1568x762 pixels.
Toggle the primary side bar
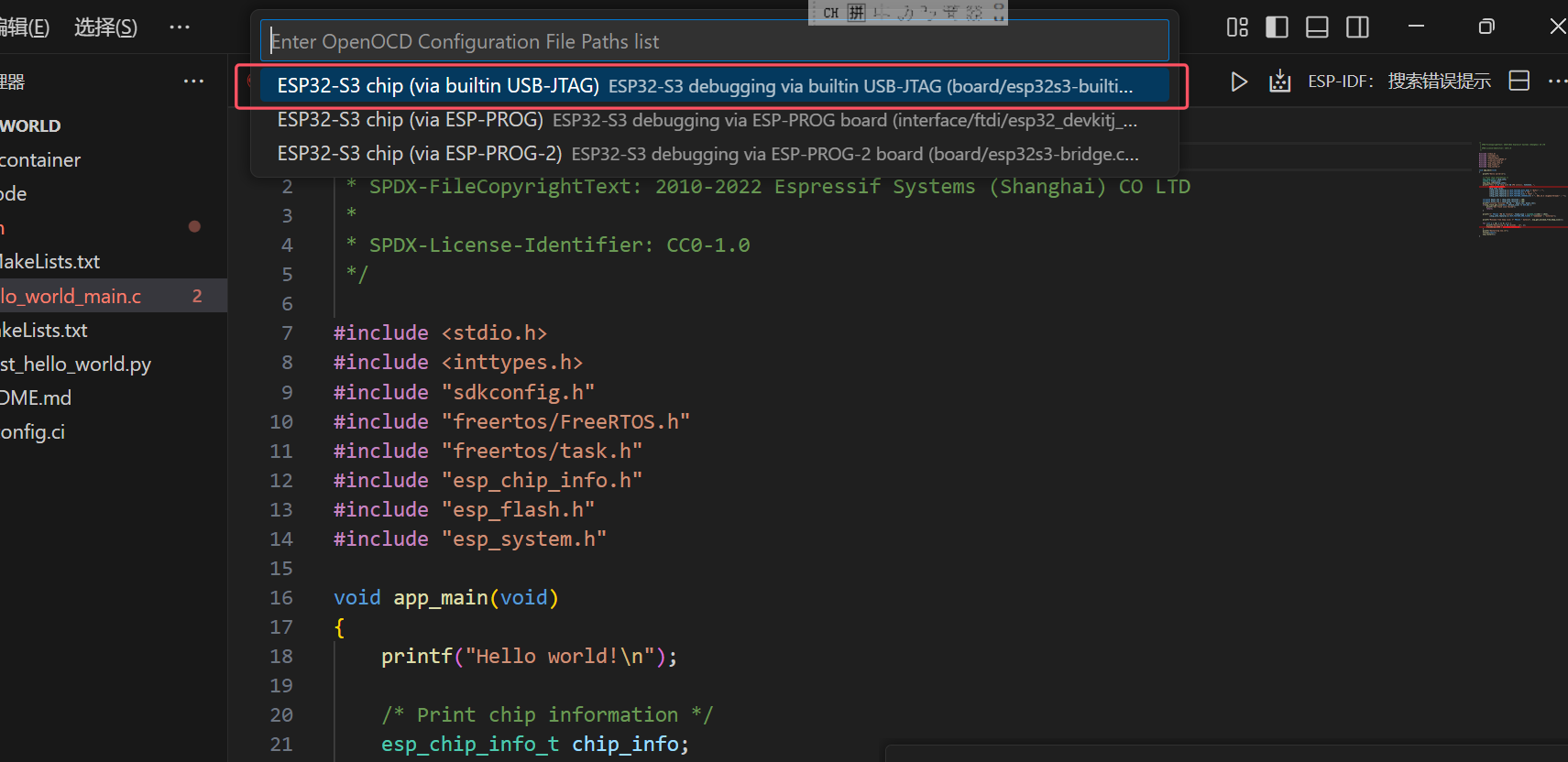(1277, 27)
